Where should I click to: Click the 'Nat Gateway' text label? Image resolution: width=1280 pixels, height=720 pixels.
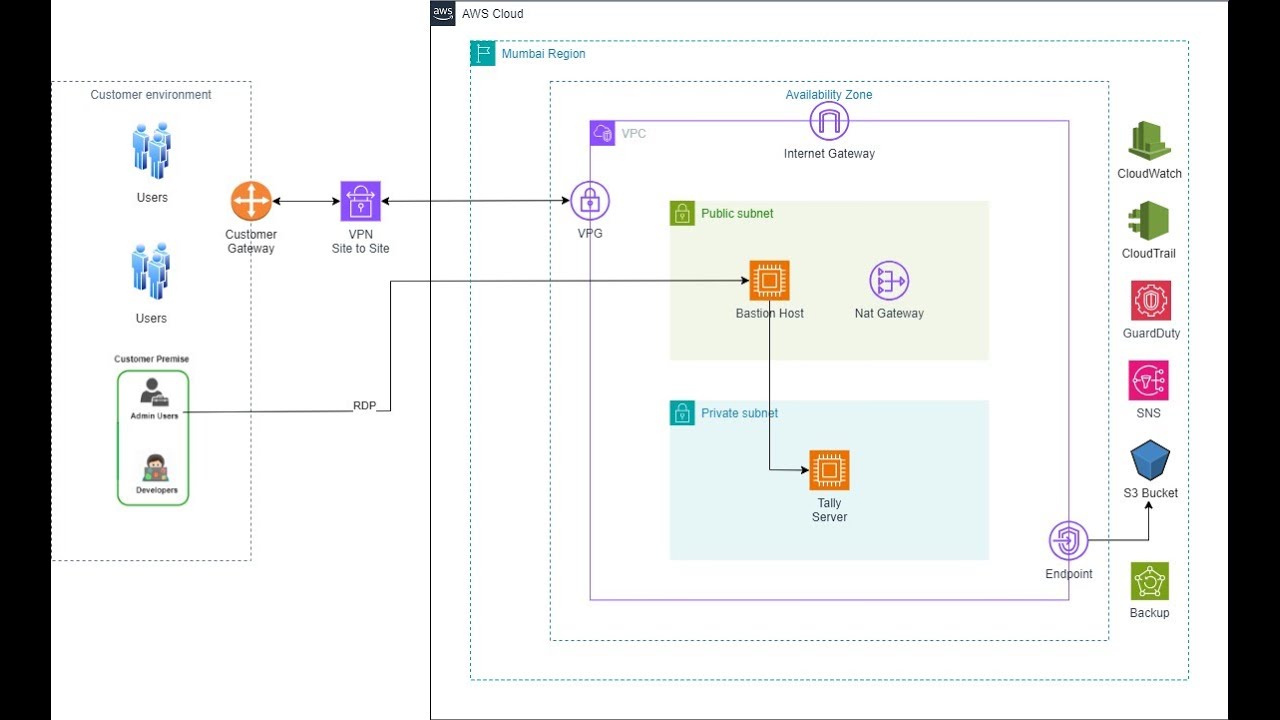(889, 313)
